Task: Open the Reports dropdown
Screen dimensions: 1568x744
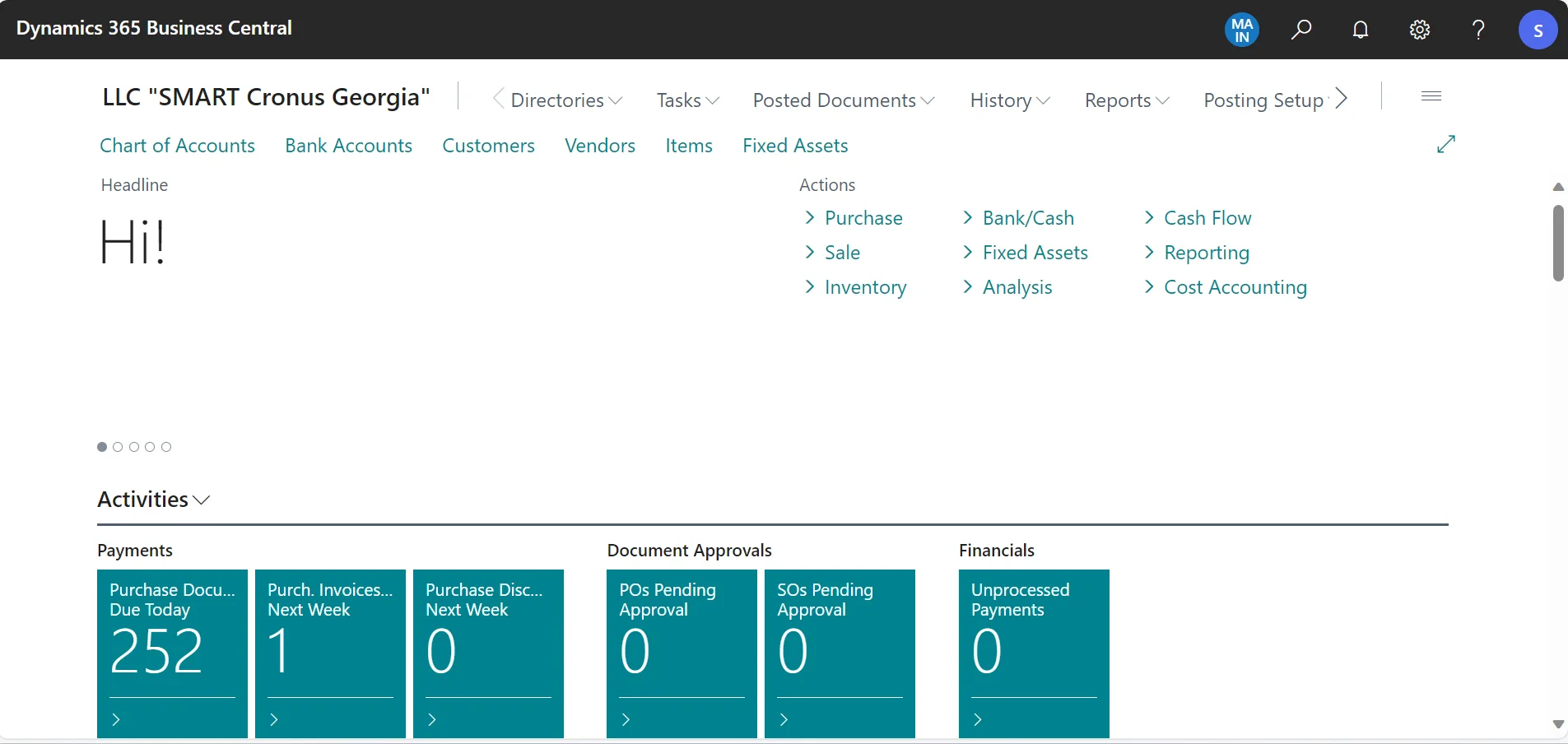Action: (x=1126, y=100)
